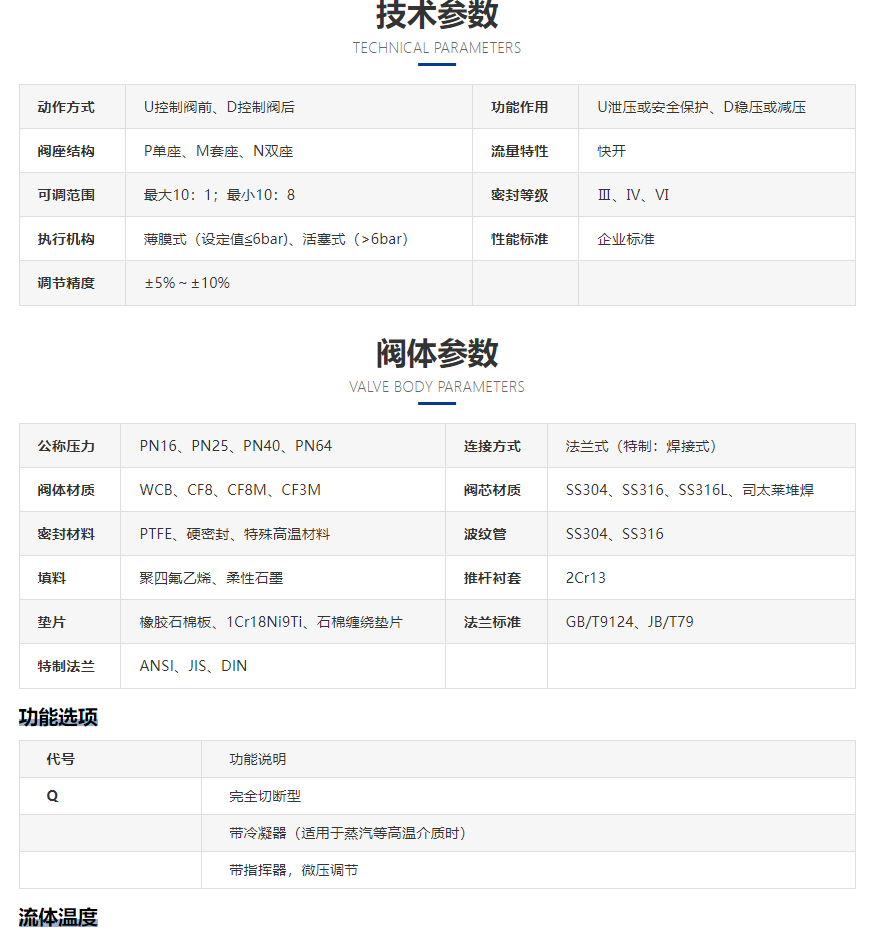Click the 功能选项 section heading
Viewport: 890px width, 930px height.
[58, 717]
